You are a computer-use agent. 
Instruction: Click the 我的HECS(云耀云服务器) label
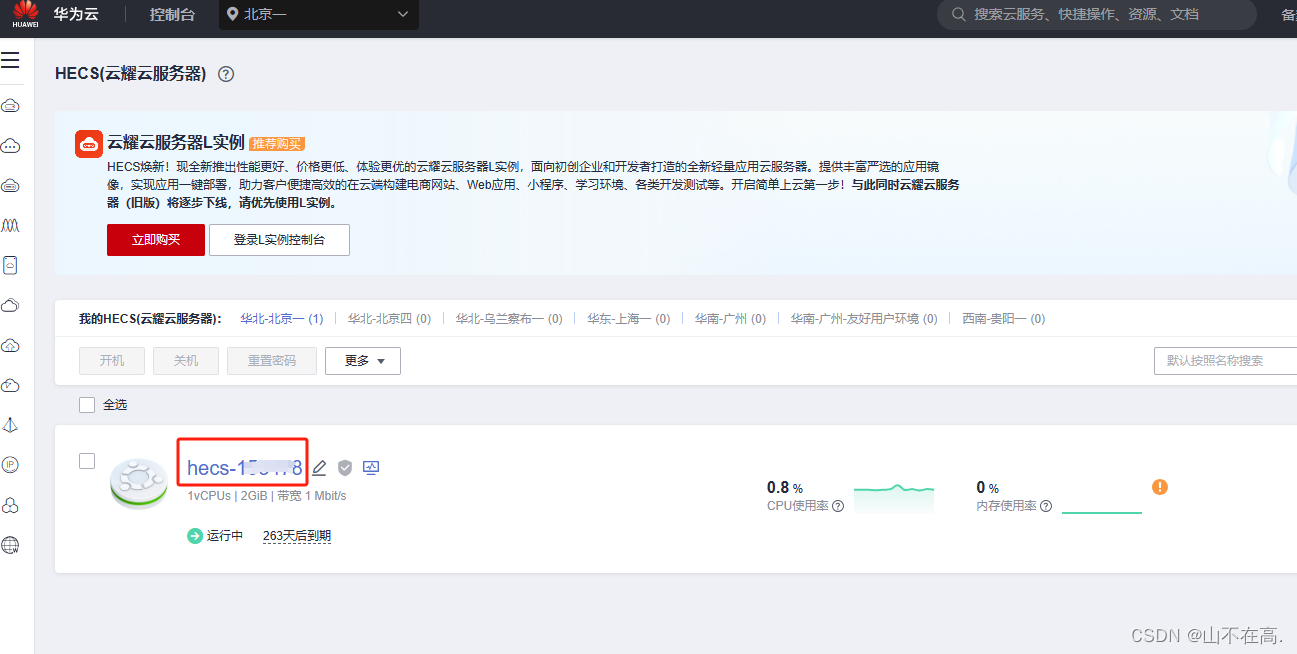pyautogui.click(x=150, y=319)
